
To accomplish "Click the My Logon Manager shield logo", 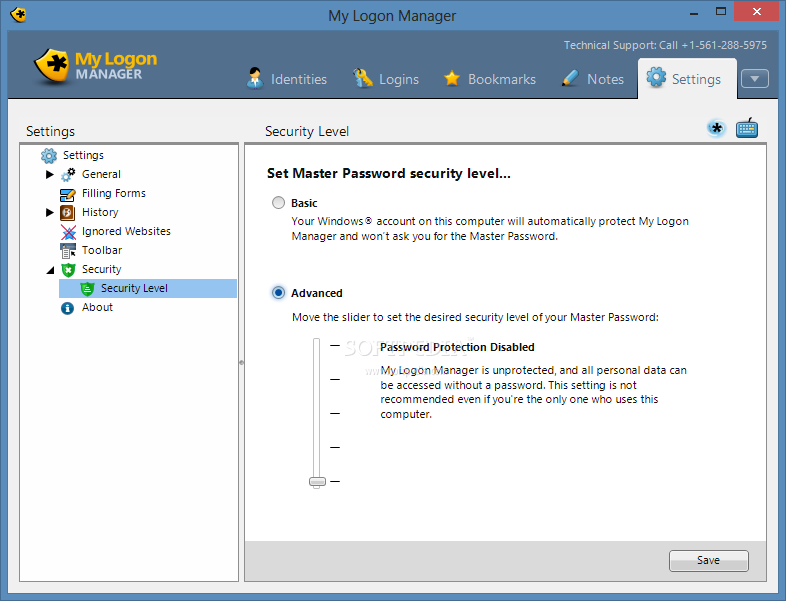I will click(x=51, y=67).
